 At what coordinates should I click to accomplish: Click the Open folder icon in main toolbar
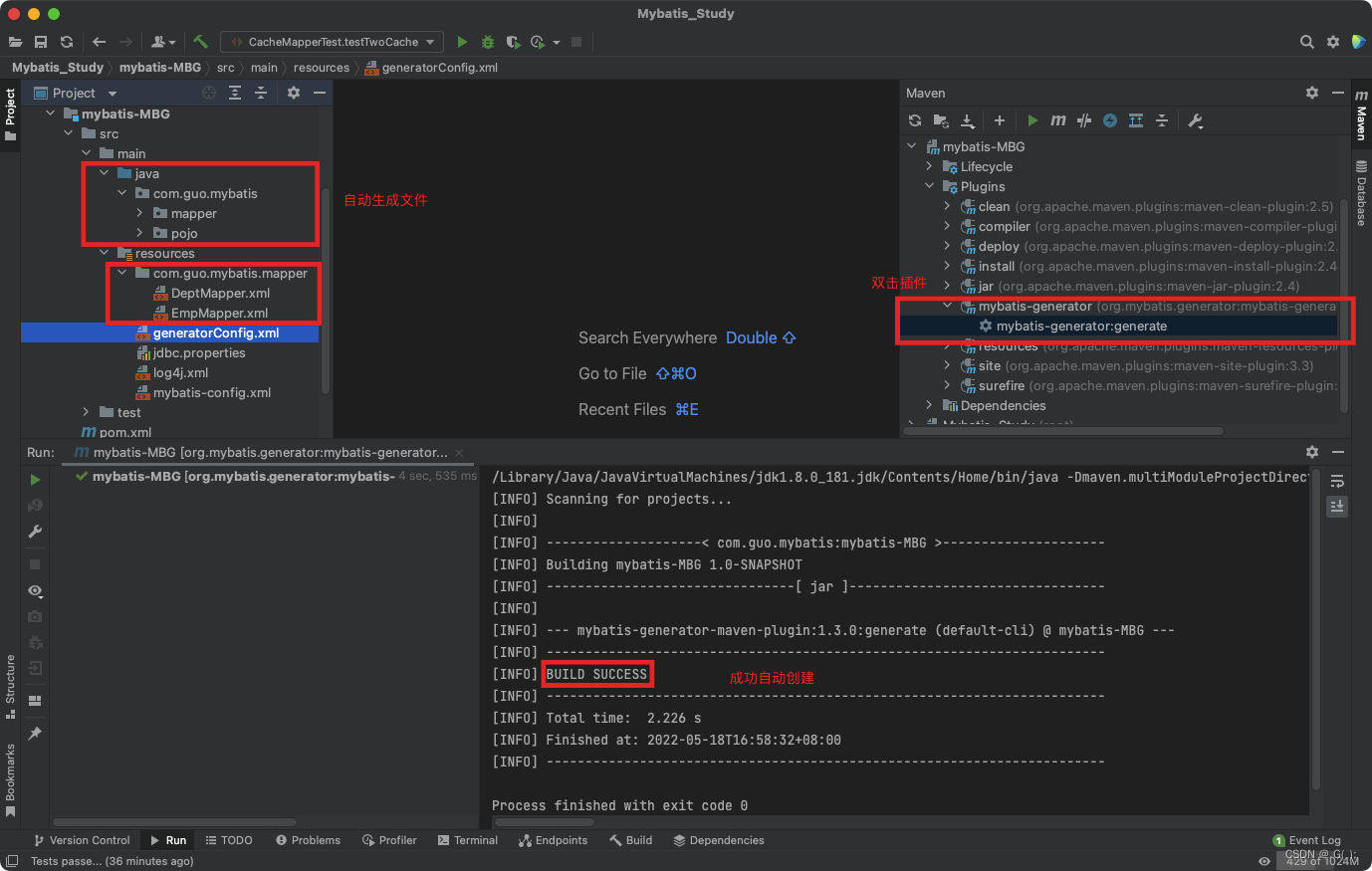pos(15,42)
